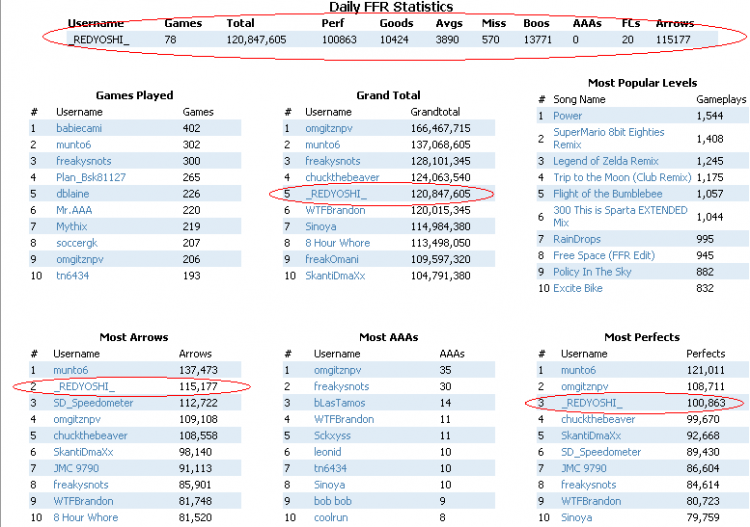This screenshot has width=750, height=527.
Task: Open soccergk's profile link
Action: point(77,243)
